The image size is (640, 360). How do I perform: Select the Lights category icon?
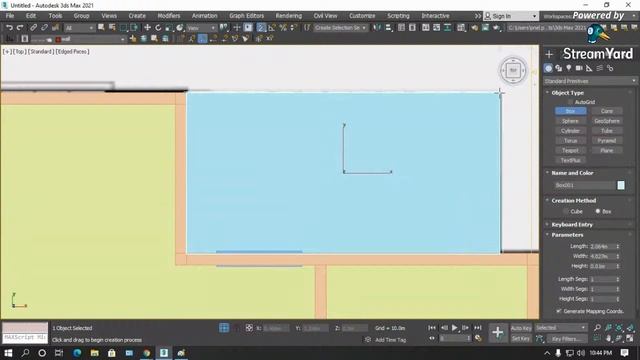point(569,68)
